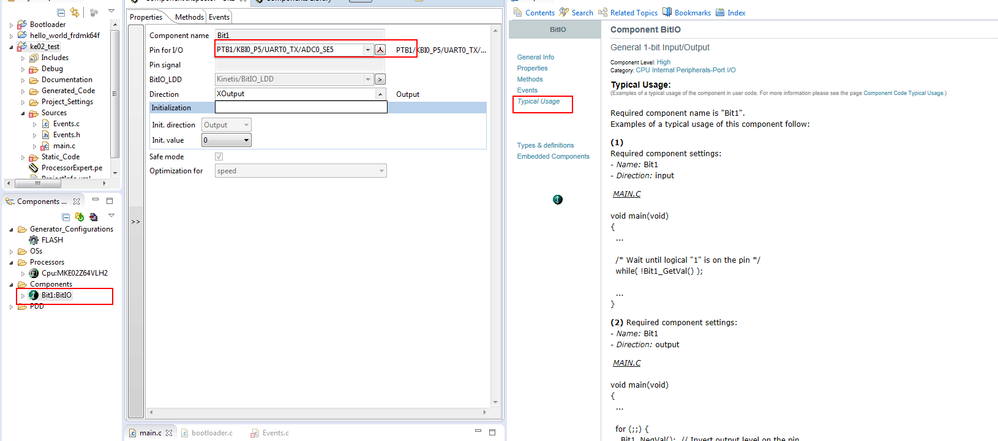Expand the Static_Code folder

[23, 157]
